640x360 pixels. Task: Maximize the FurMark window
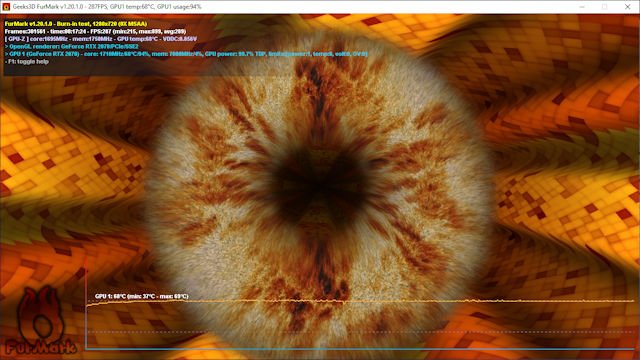(x=605, y=7)
